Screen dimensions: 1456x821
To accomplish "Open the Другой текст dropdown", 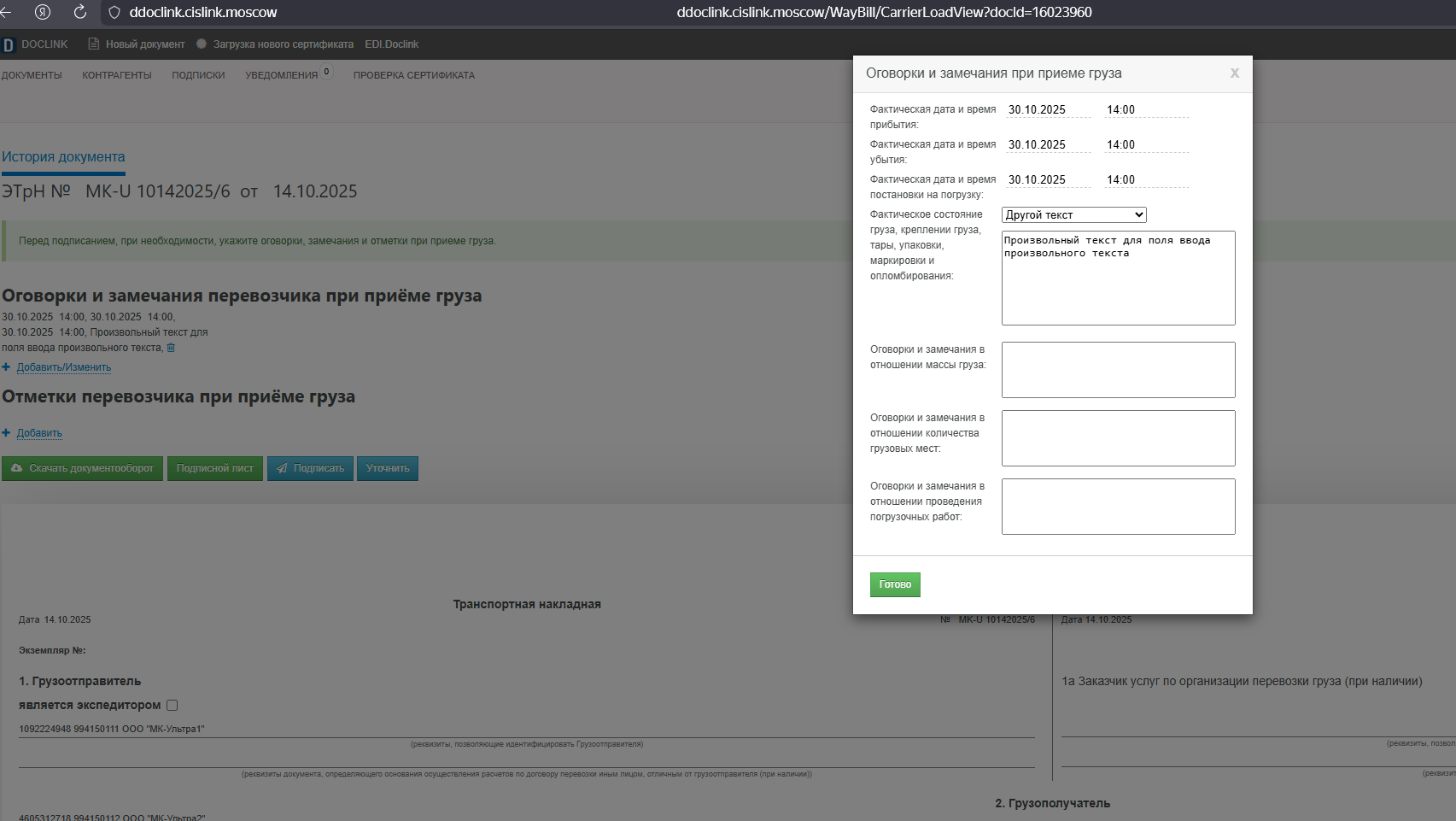I will (x=1074, y=214).
